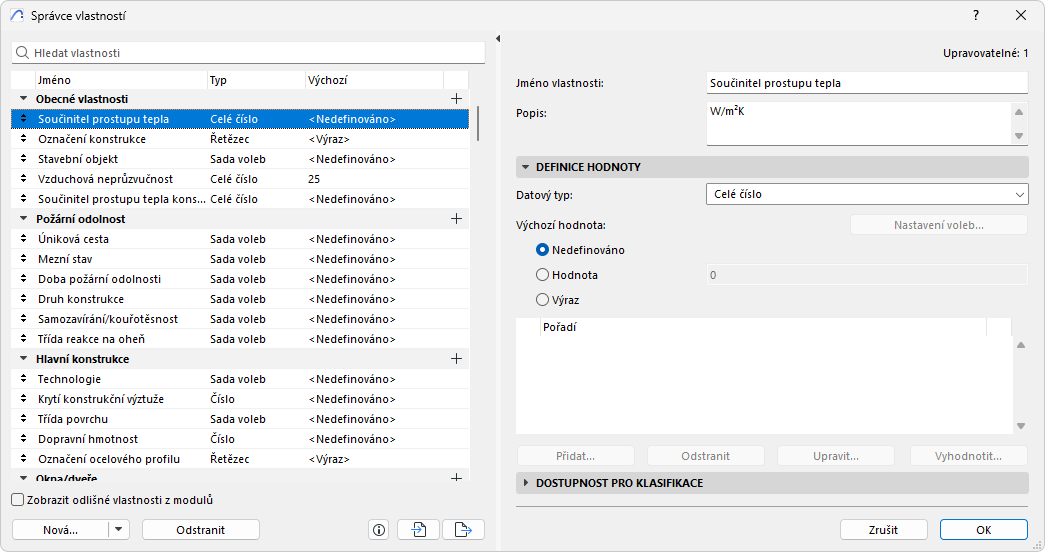The image size is (1045, 552).
Task: Open the Datový typ dropdown
Action: [x=867, y=195]
